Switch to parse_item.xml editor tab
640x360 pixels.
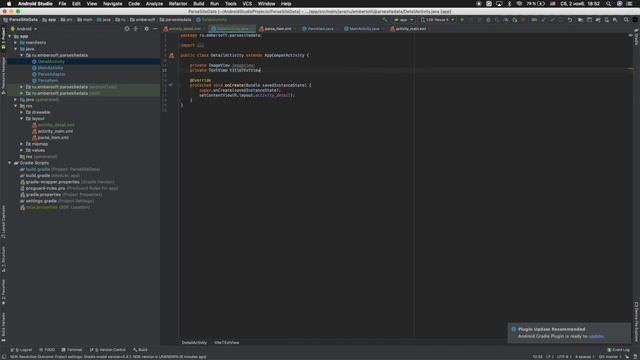[x=277, y=29]
